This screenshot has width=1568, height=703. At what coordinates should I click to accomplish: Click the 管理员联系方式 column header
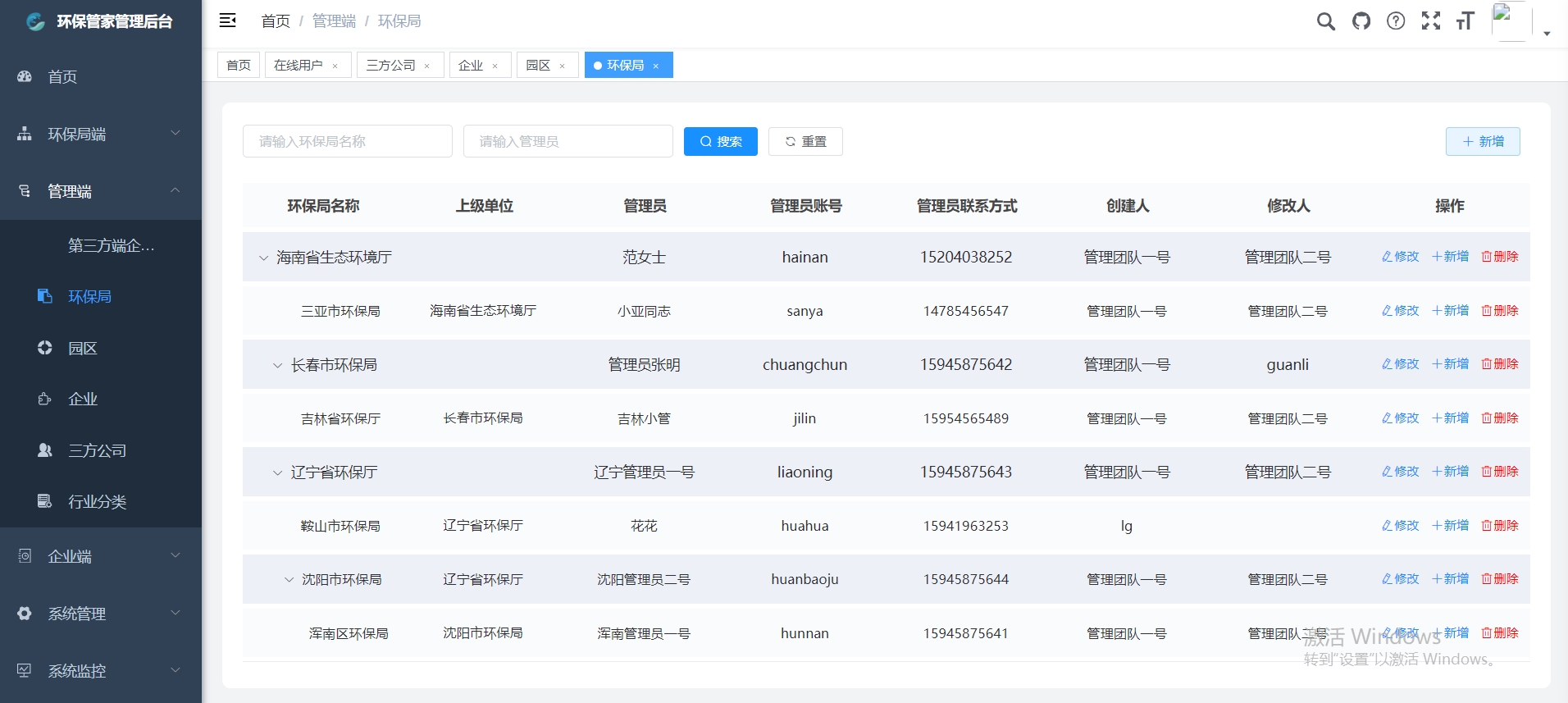[x=967, y=206]
